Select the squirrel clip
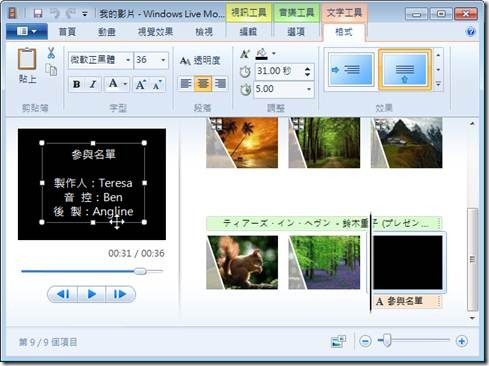Viewport: 489px width, 366px height. tap(242, 262)
